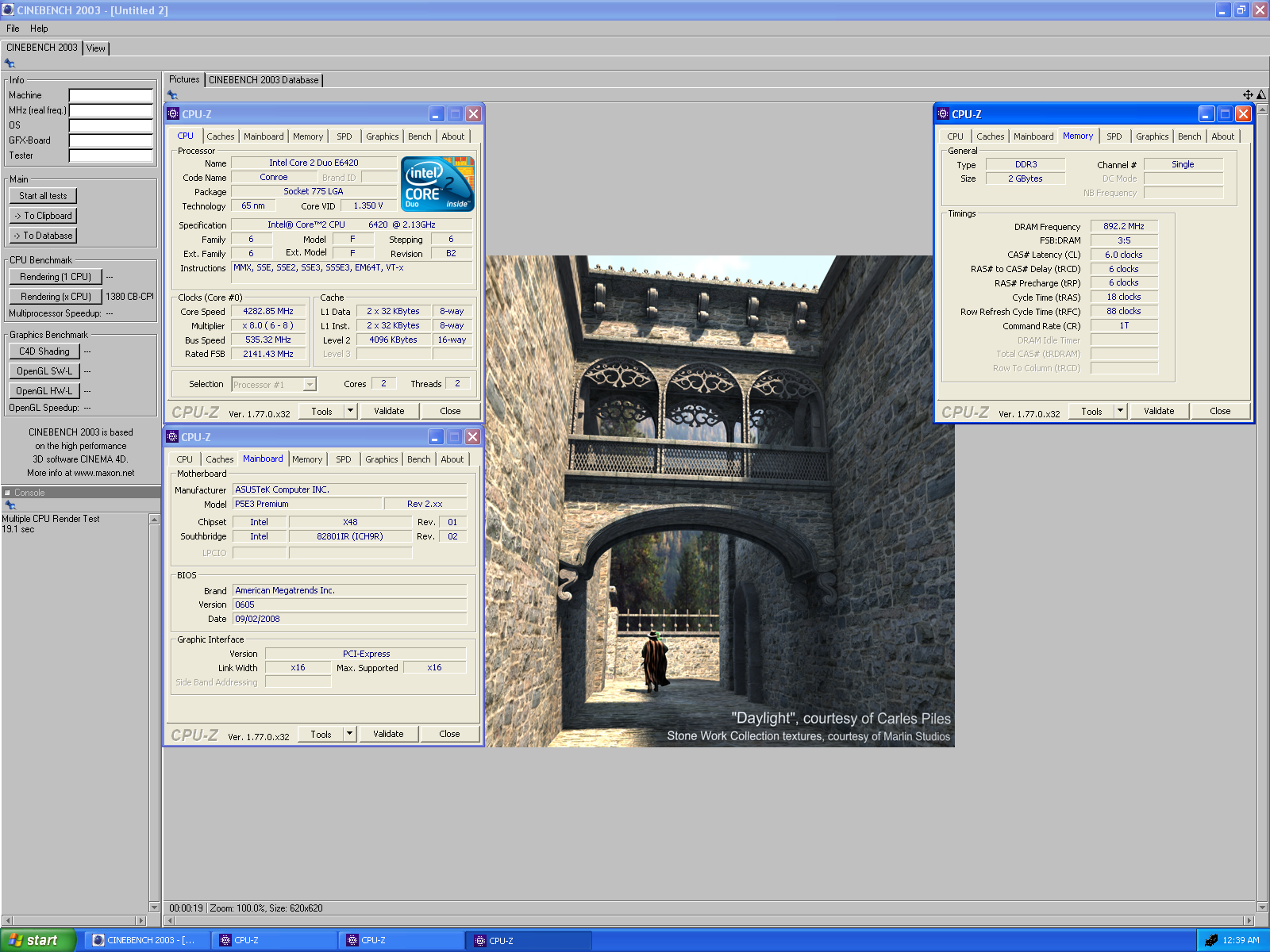Click the picture panel vertical scrollbar down arrow
Screen dimensions: 1270x952
[1262, 907]
